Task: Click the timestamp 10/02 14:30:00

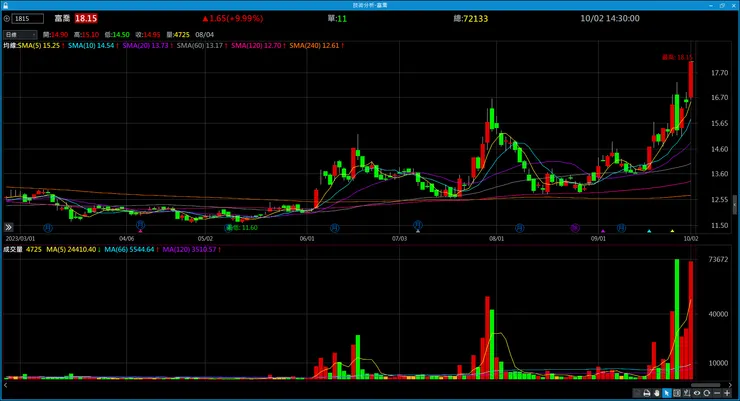Action: pos(610,19)
